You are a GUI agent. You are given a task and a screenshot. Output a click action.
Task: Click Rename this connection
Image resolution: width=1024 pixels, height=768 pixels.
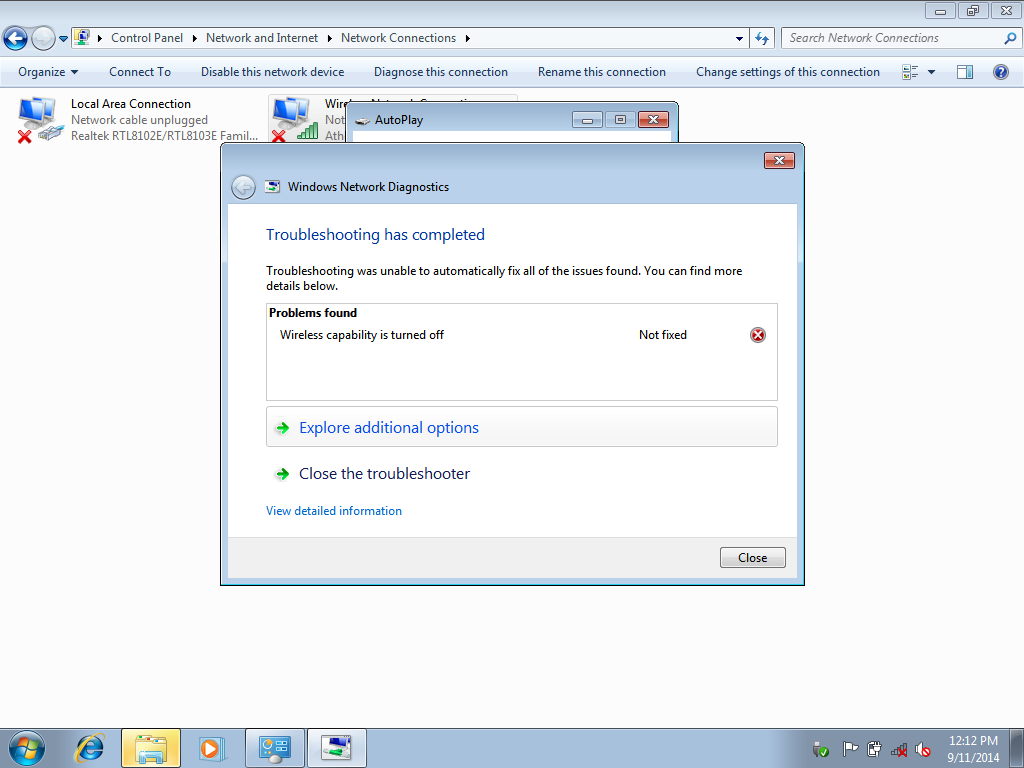(x=601, y=72)
